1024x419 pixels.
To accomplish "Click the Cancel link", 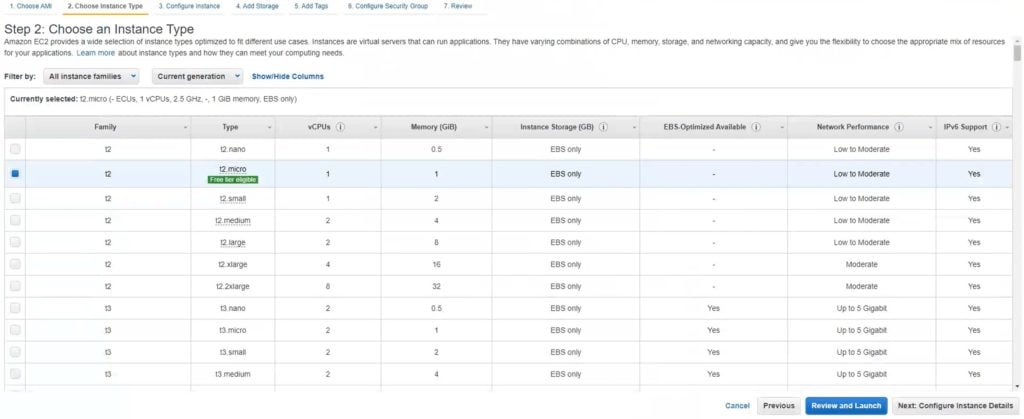I will coord(737,406).
